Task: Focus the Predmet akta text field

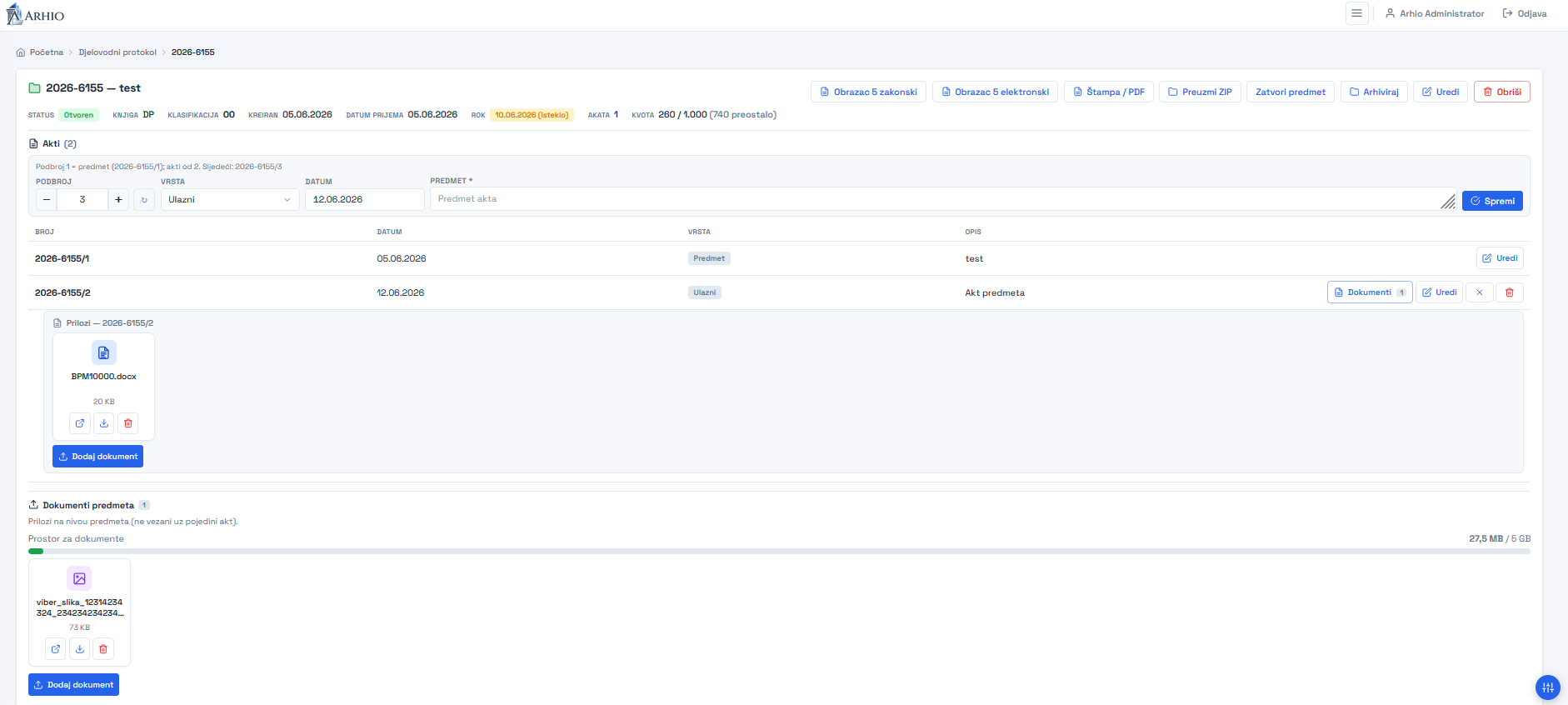Action: point(943,199)
